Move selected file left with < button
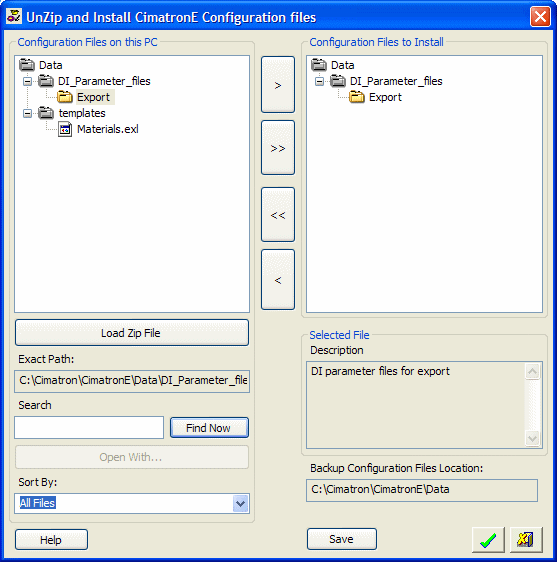Image resolution: width=557 pixels, height=562 pixels. pyautogui.click(x=278, y=280)
